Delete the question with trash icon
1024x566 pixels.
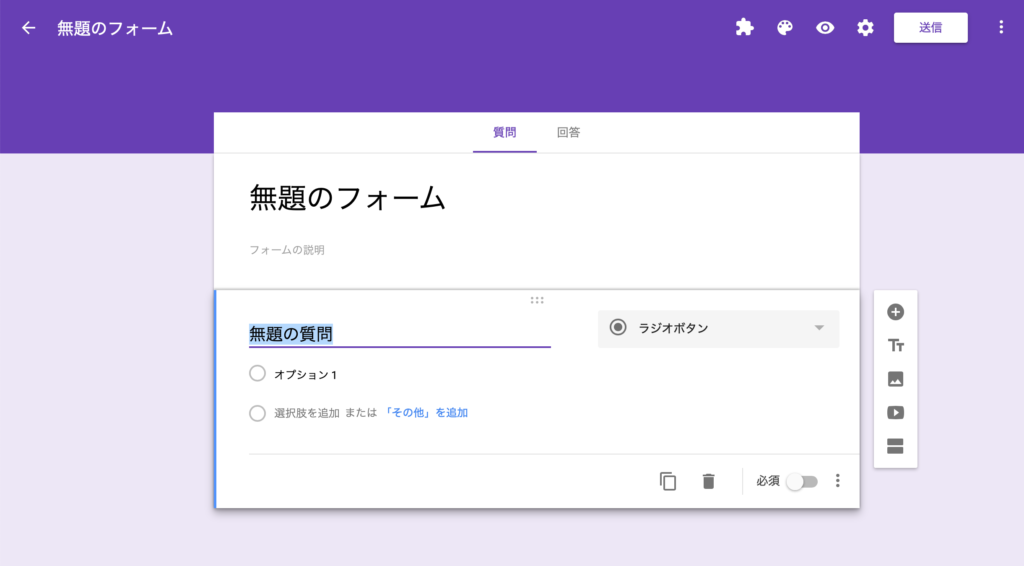[709, 481]
